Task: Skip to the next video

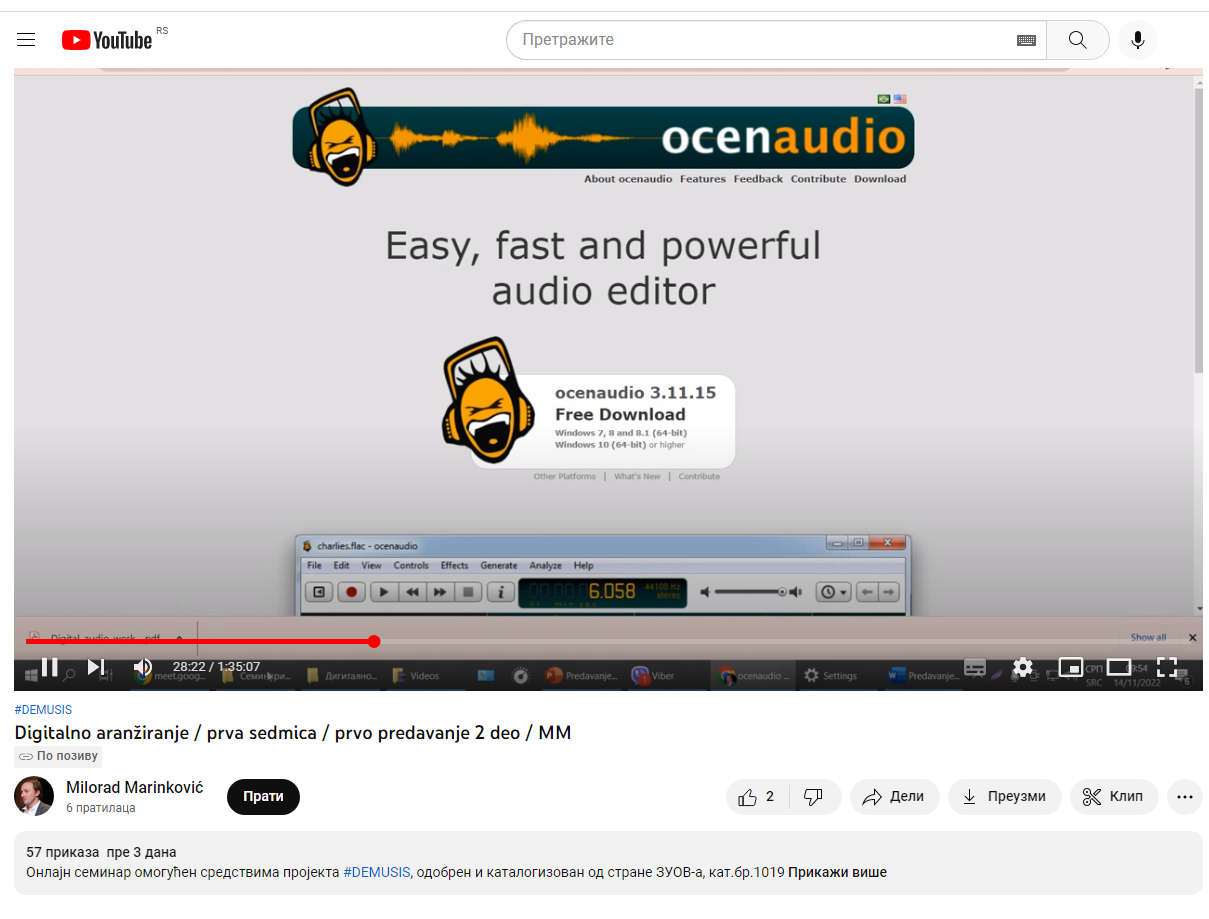Action: pos(96,667)
